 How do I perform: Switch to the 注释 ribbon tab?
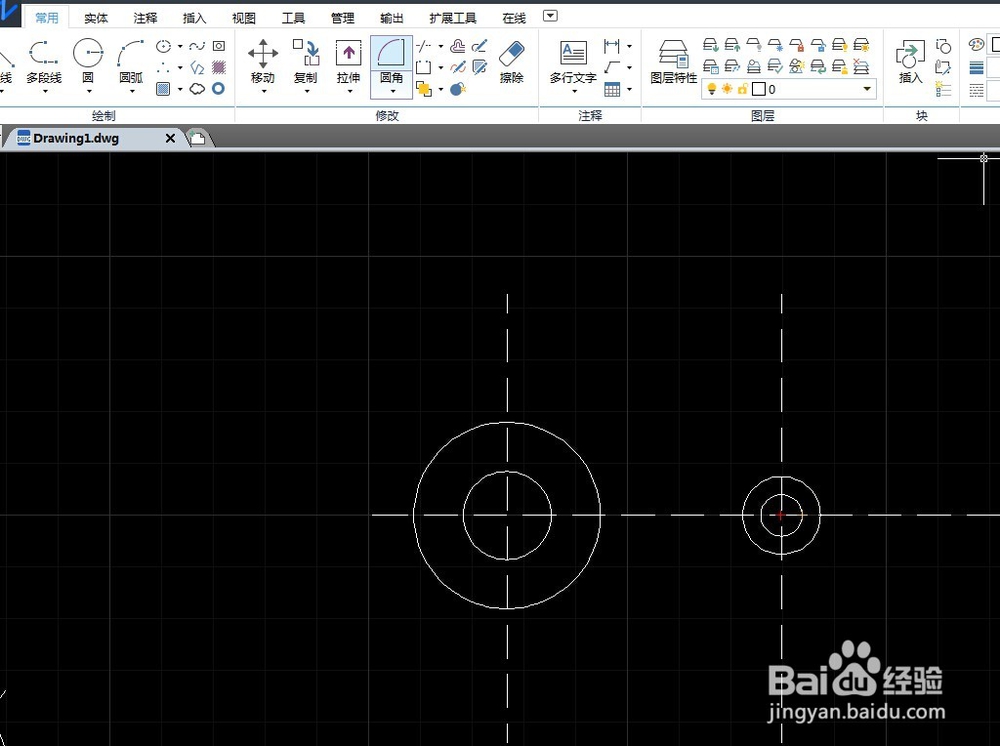(145, 18)
